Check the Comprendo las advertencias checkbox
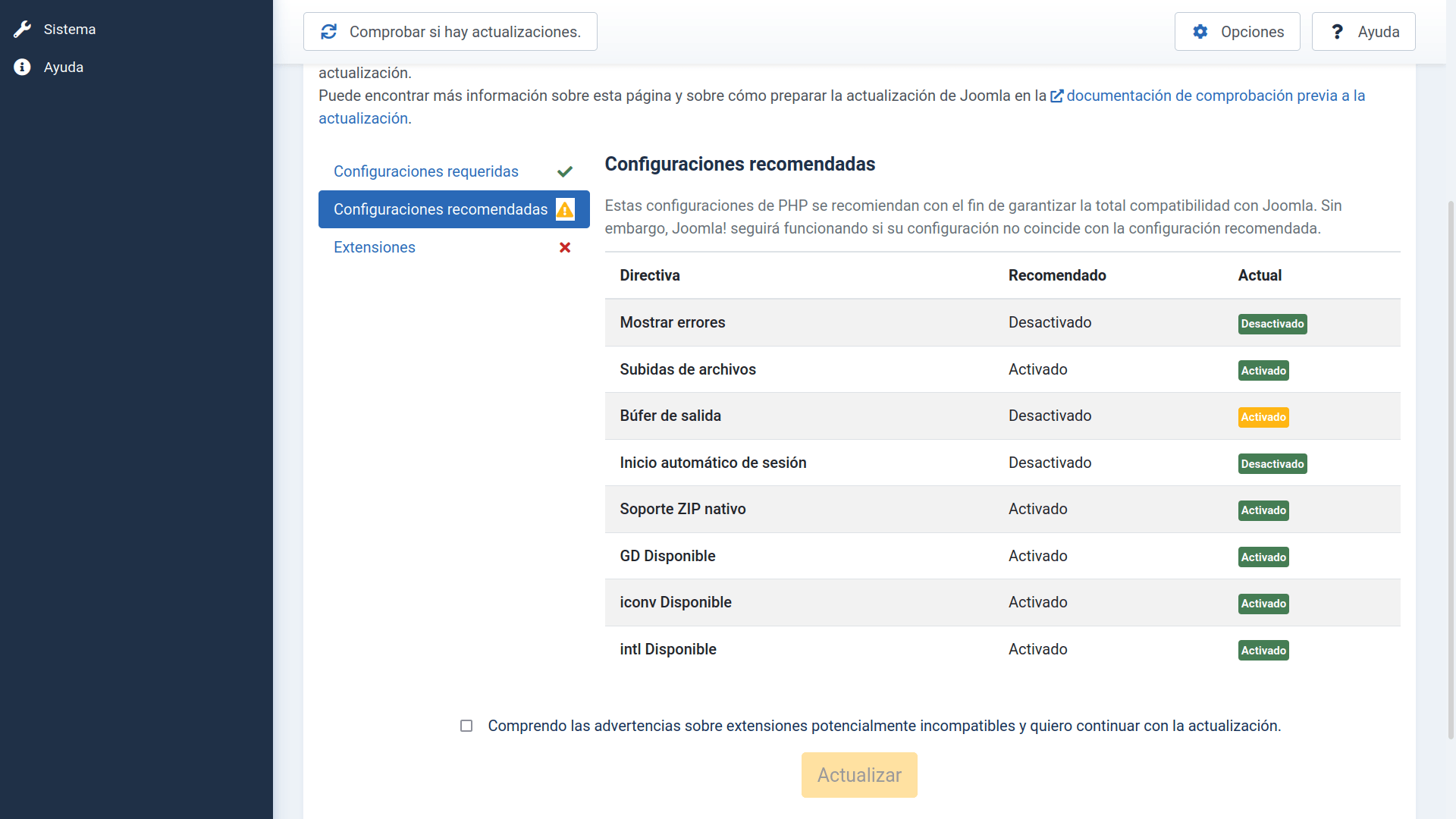 (x=466, y=726)
